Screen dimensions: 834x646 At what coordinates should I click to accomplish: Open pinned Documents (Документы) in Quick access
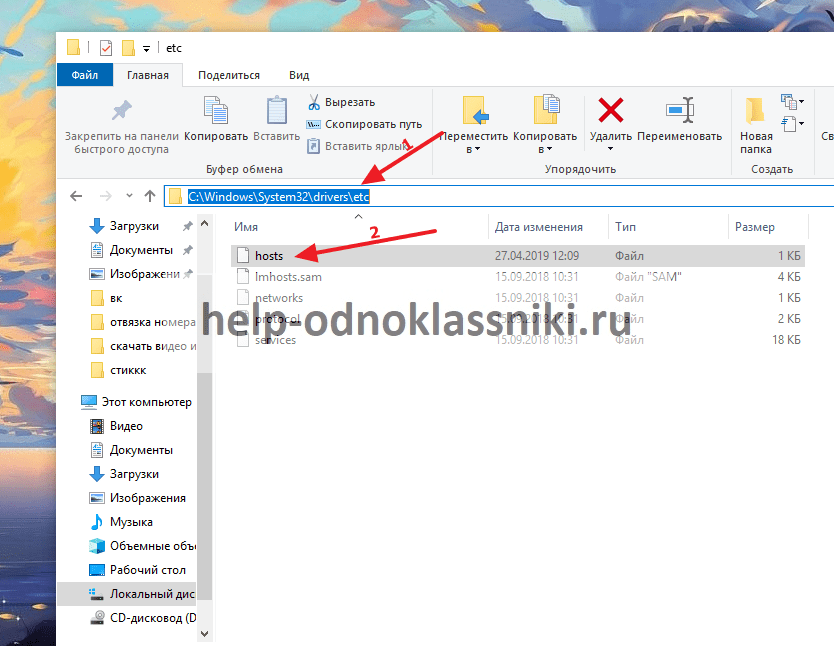click(141, 250)
